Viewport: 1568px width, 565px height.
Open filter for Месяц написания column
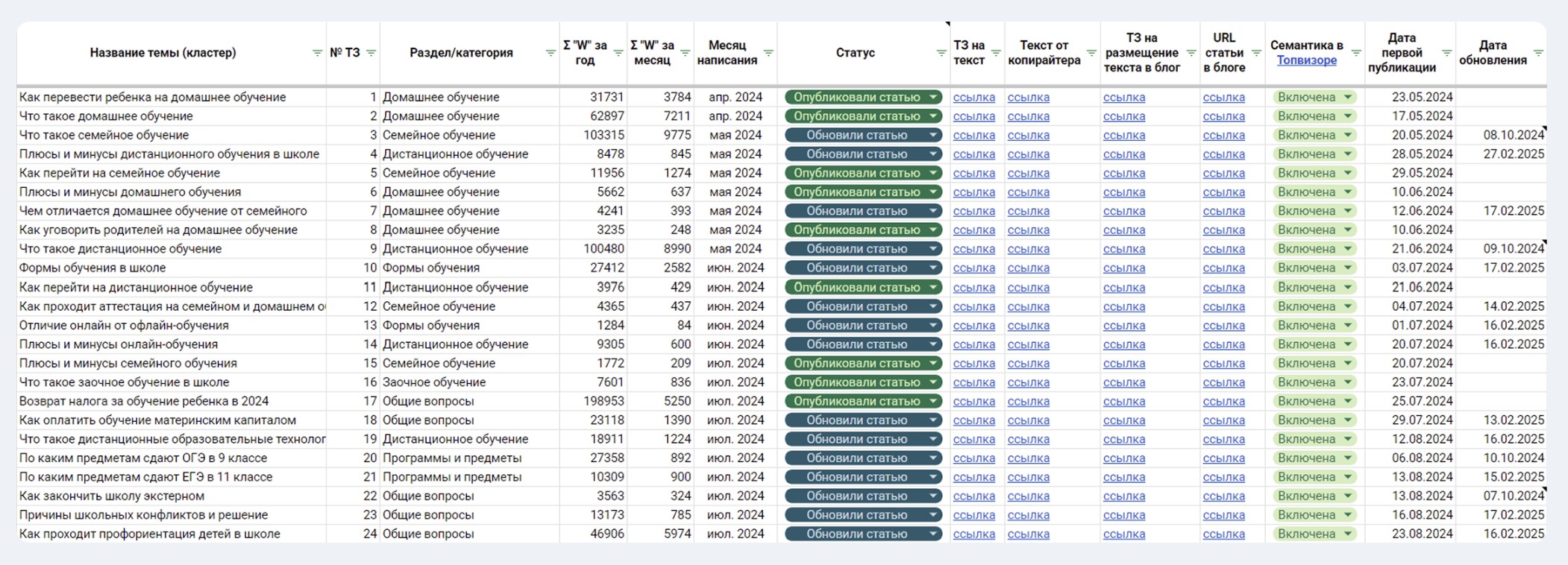pos(768,53)
